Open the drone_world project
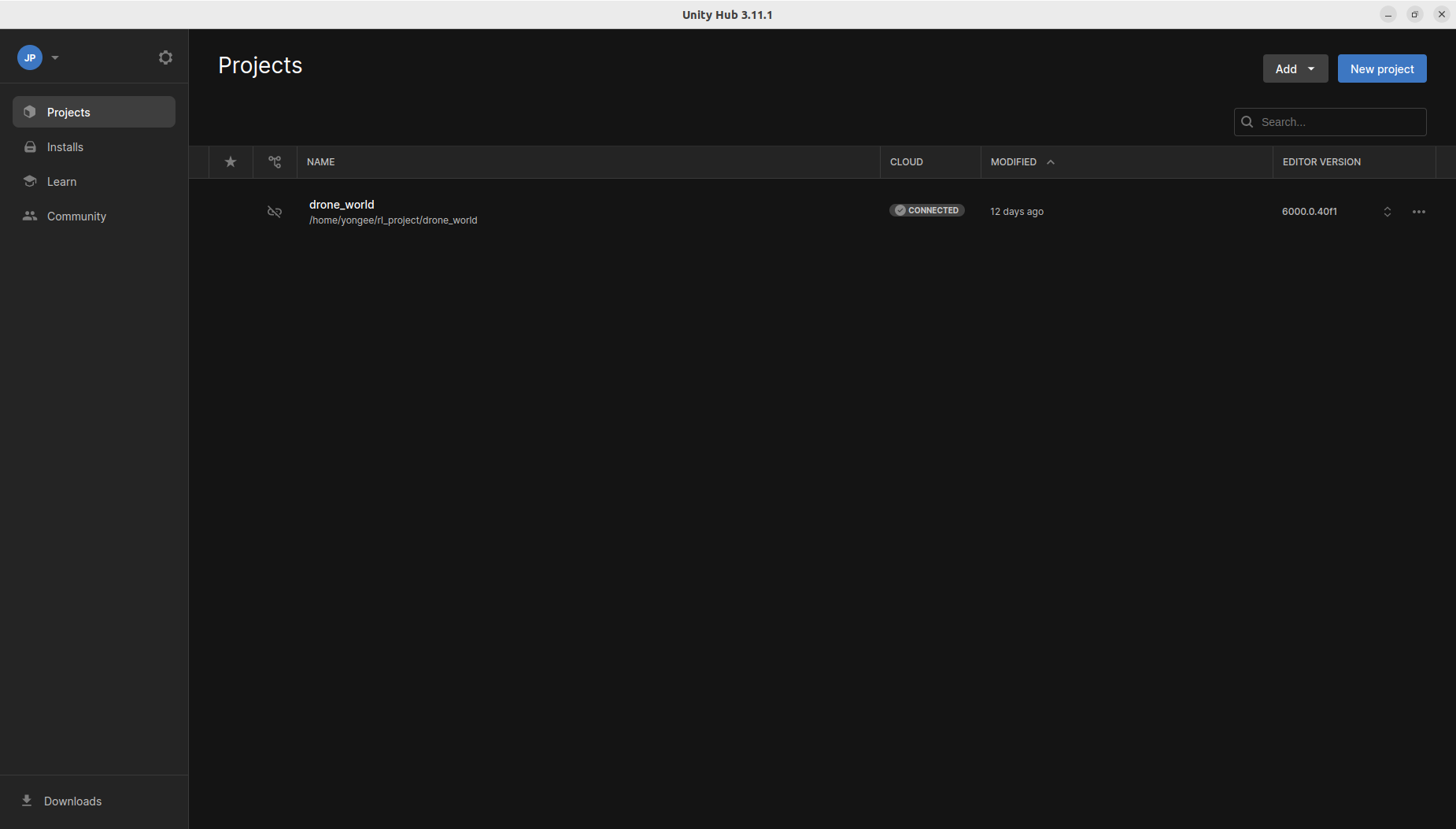The height and width of the screenshot is (829, 1456). click(x=342, y=204)
